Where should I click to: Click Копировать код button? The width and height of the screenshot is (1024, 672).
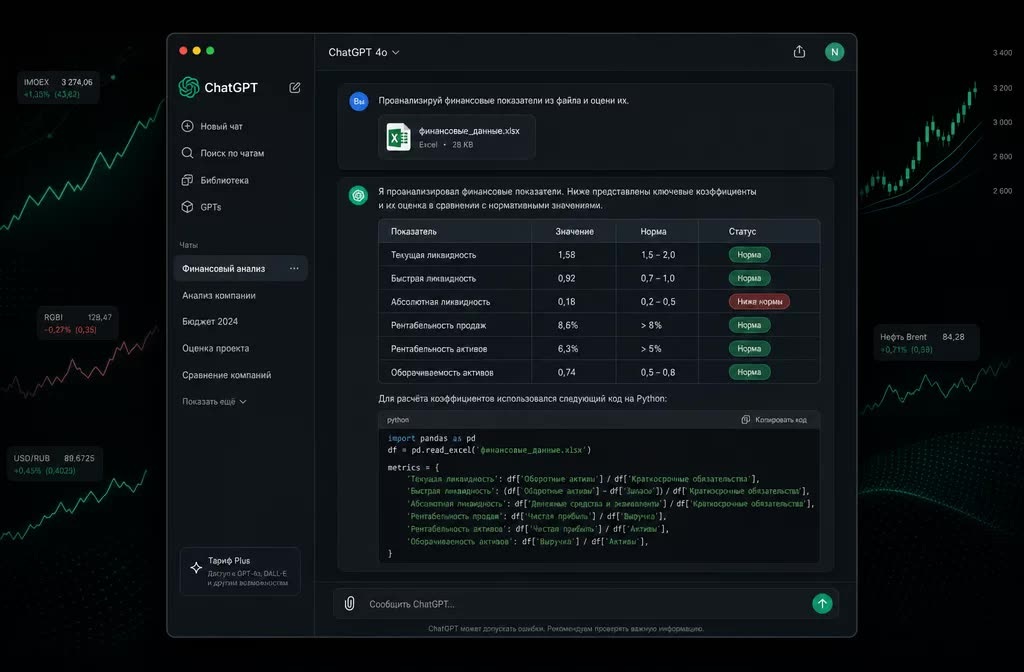774,420
